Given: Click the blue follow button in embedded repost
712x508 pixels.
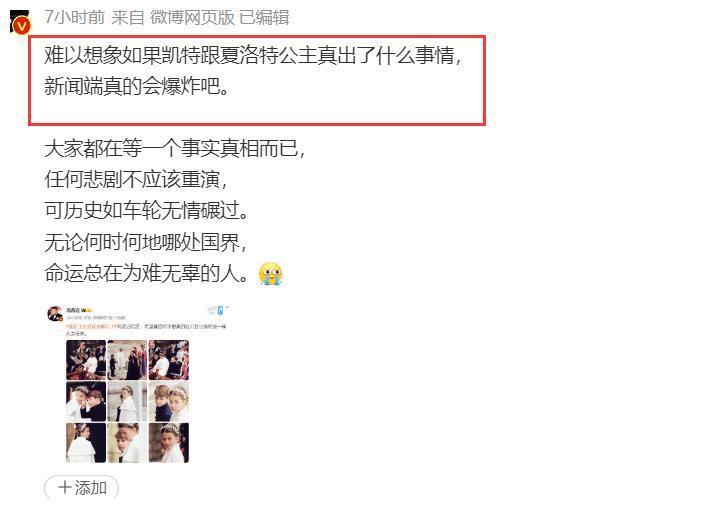Looking at the screenshot, I should pyautogui.click(x=221, y=311).
